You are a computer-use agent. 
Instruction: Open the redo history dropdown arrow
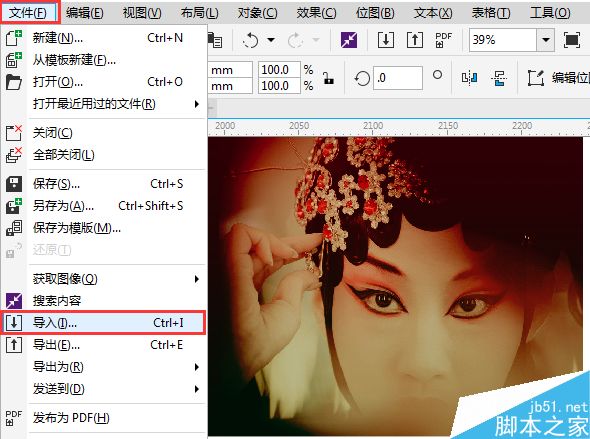tap(316, 40)
